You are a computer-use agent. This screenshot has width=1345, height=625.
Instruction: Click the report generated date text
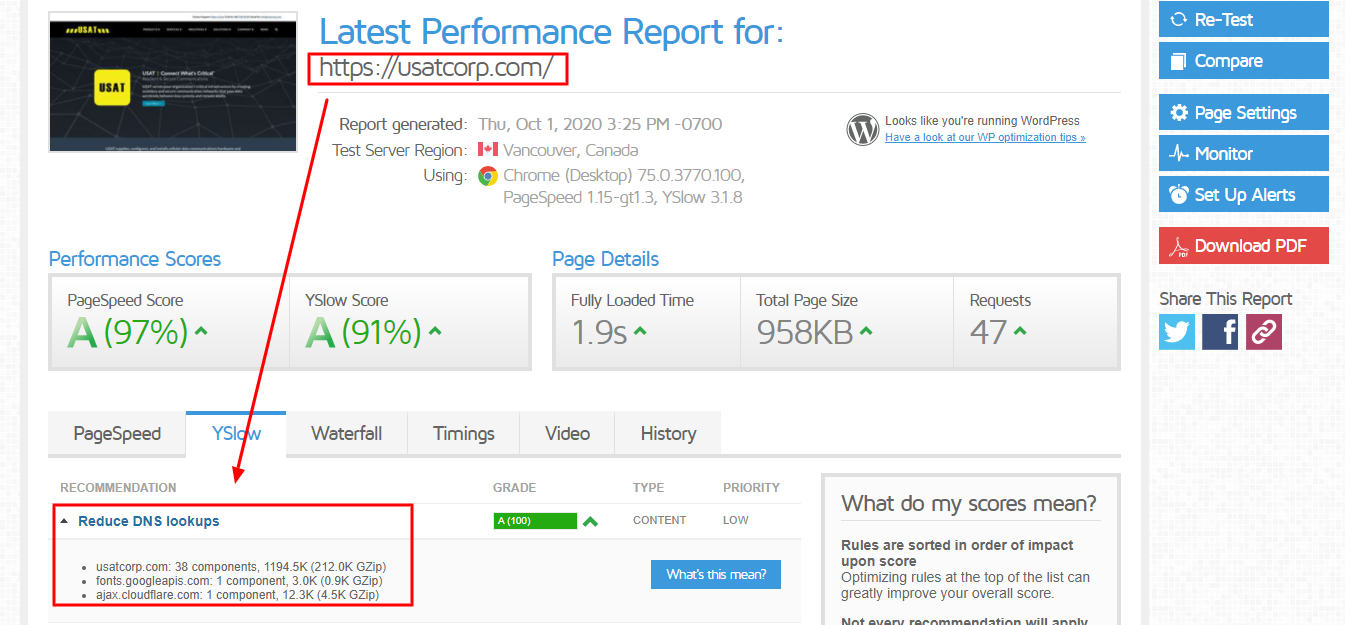[600, 125]
